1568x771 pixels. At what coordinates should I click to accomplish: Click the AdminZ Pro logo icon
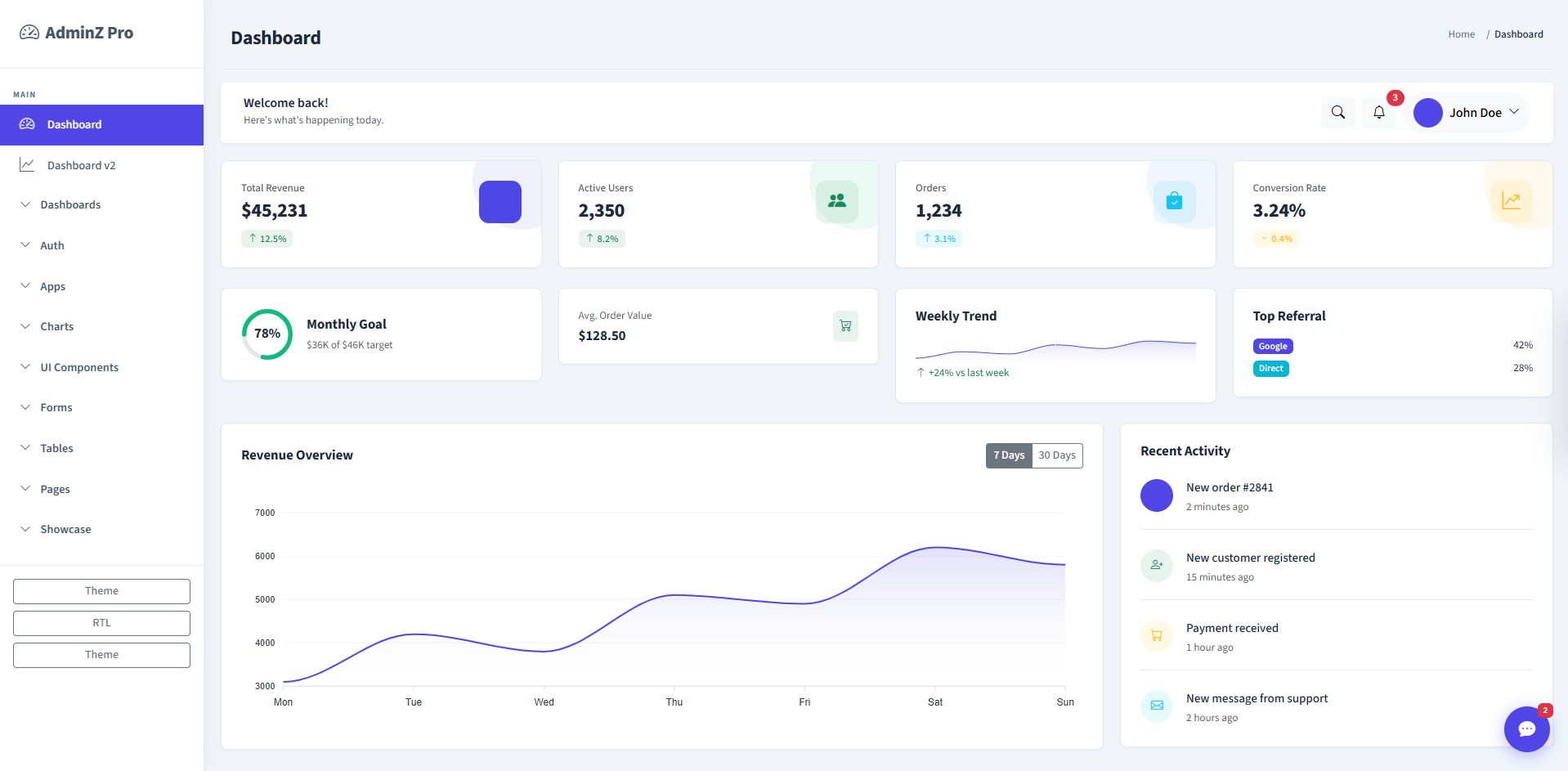tap(29, 33)
